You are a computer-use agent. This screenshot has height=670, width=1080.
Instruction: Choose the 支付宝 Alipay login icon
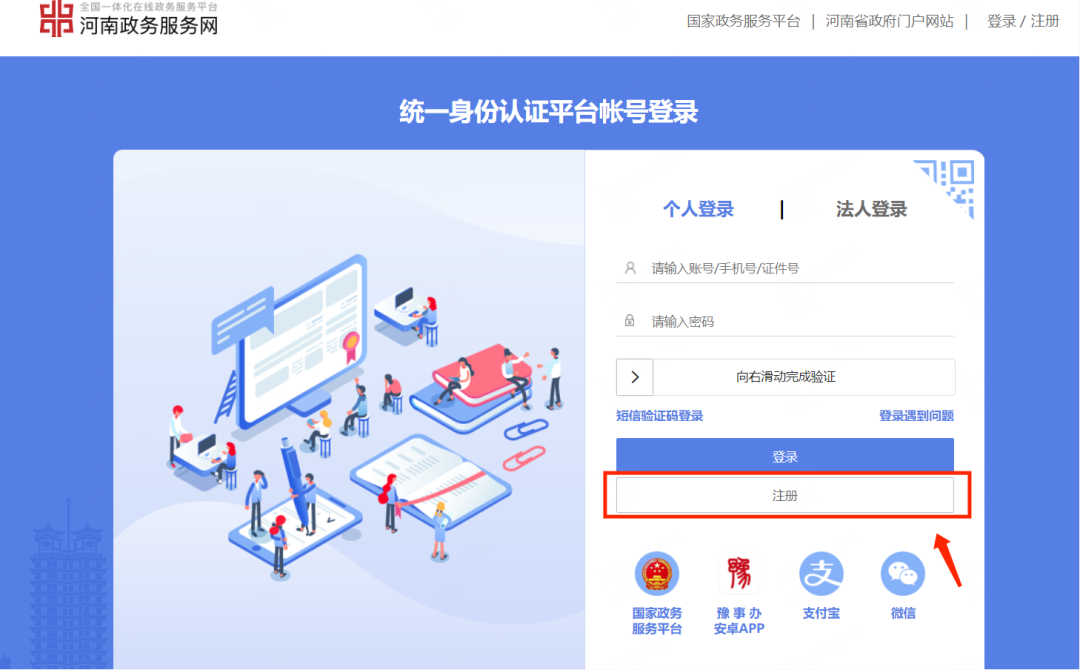pos(821,574)
